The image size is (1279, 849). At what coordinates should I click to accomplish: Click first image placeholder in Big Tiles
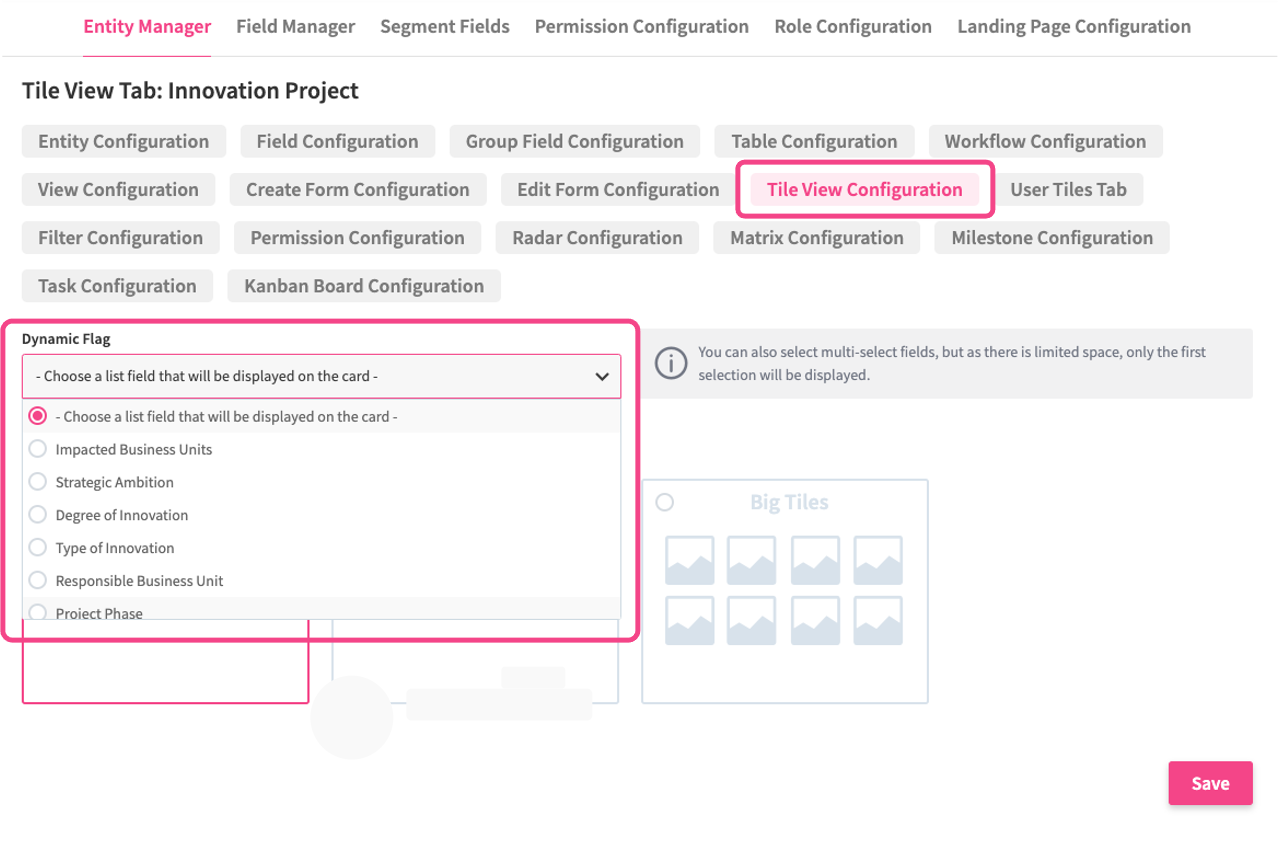click(689, 561)
